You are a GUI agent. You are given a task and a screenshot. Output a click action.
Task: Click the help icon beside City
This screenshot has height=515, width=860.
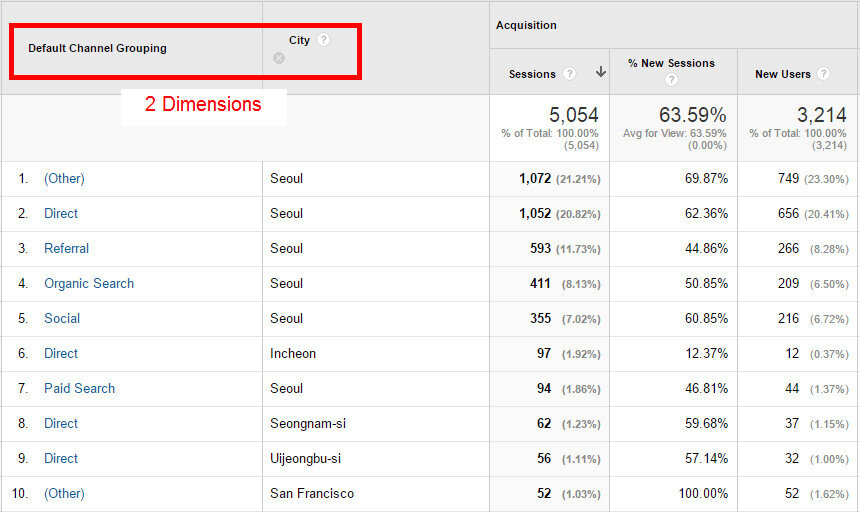coord(323,40)
